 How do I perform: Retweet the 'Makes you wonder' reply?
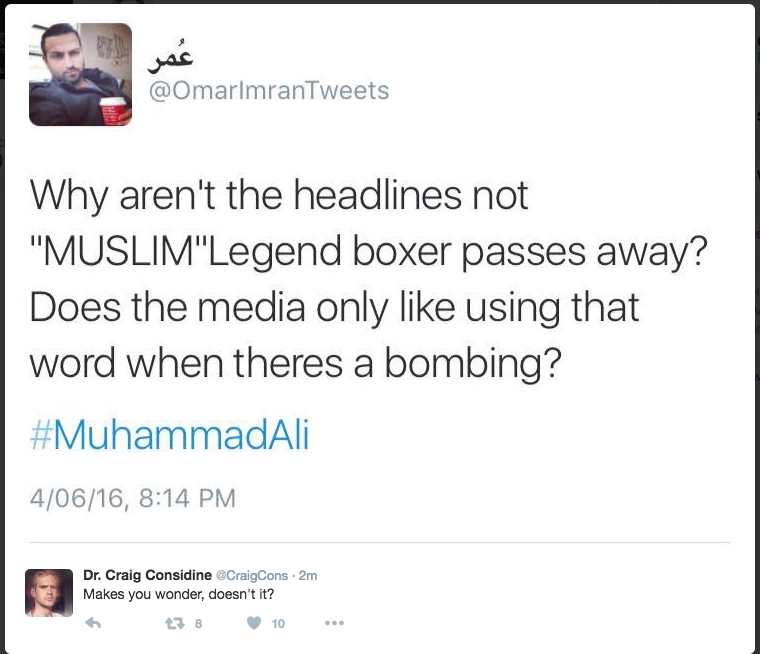174,623
